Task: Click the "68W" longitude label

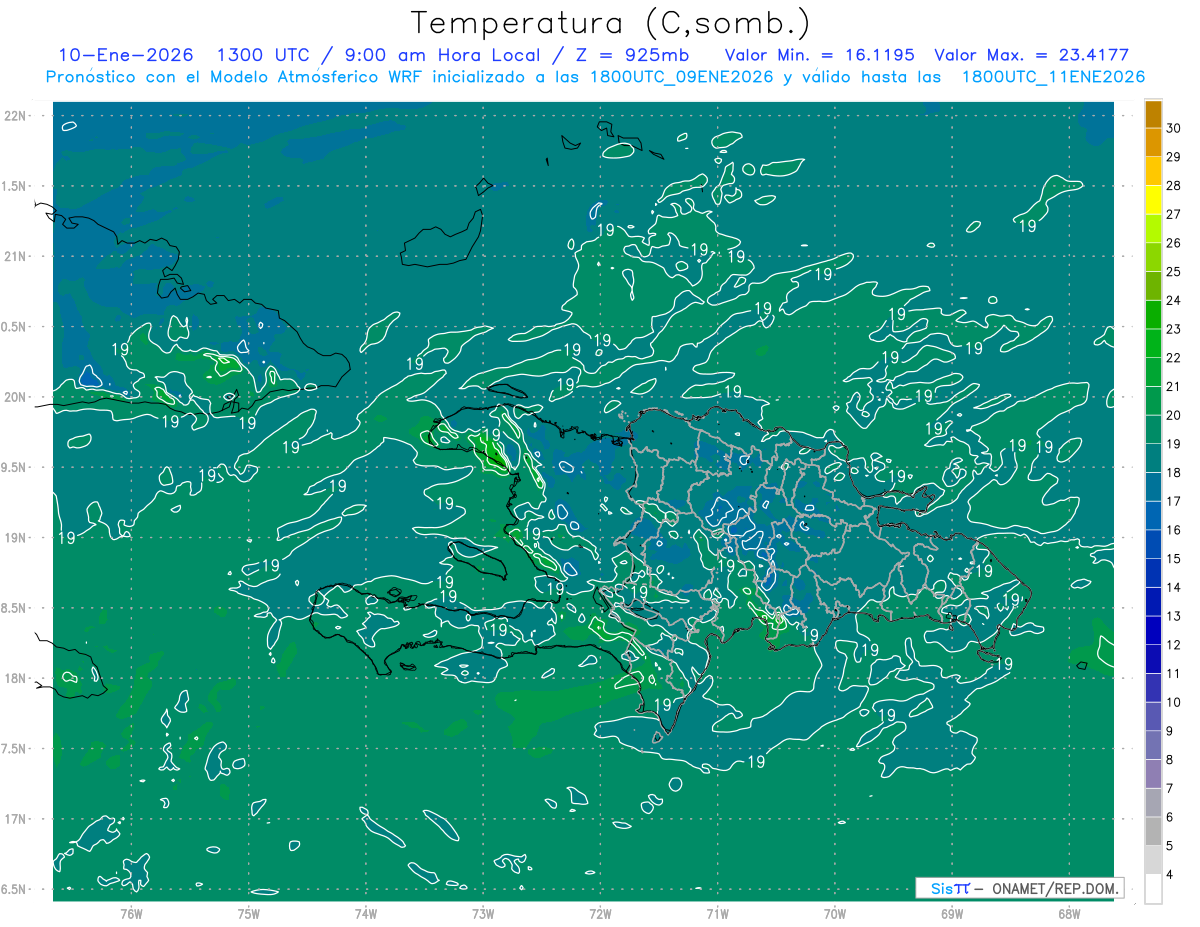Action: 1068,913
